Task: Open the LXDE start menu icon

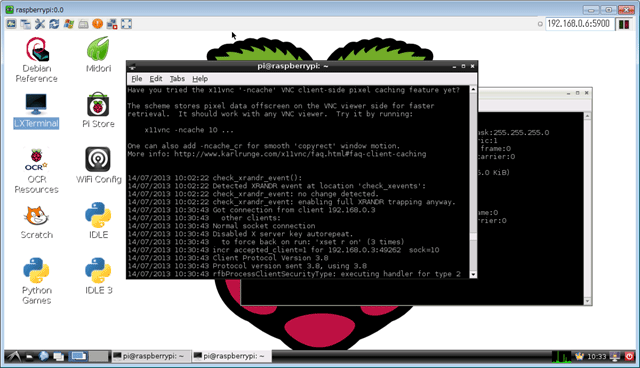Action: click(x=13, y=356)
